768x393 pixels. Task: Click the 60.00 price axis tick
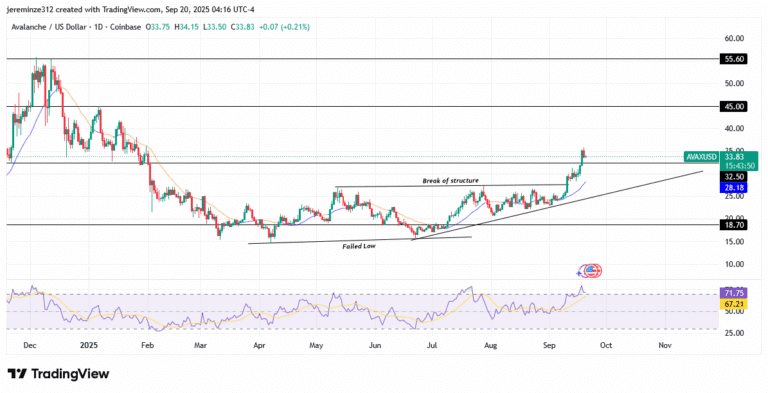point(734,38)
